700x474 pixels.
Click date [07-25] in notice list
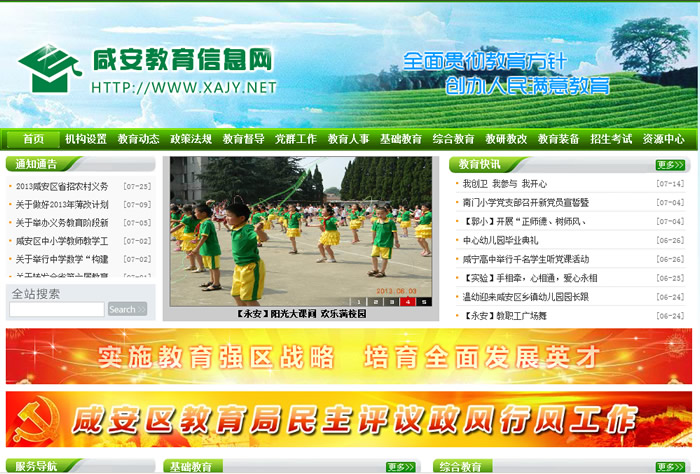[x=137, y=187]
